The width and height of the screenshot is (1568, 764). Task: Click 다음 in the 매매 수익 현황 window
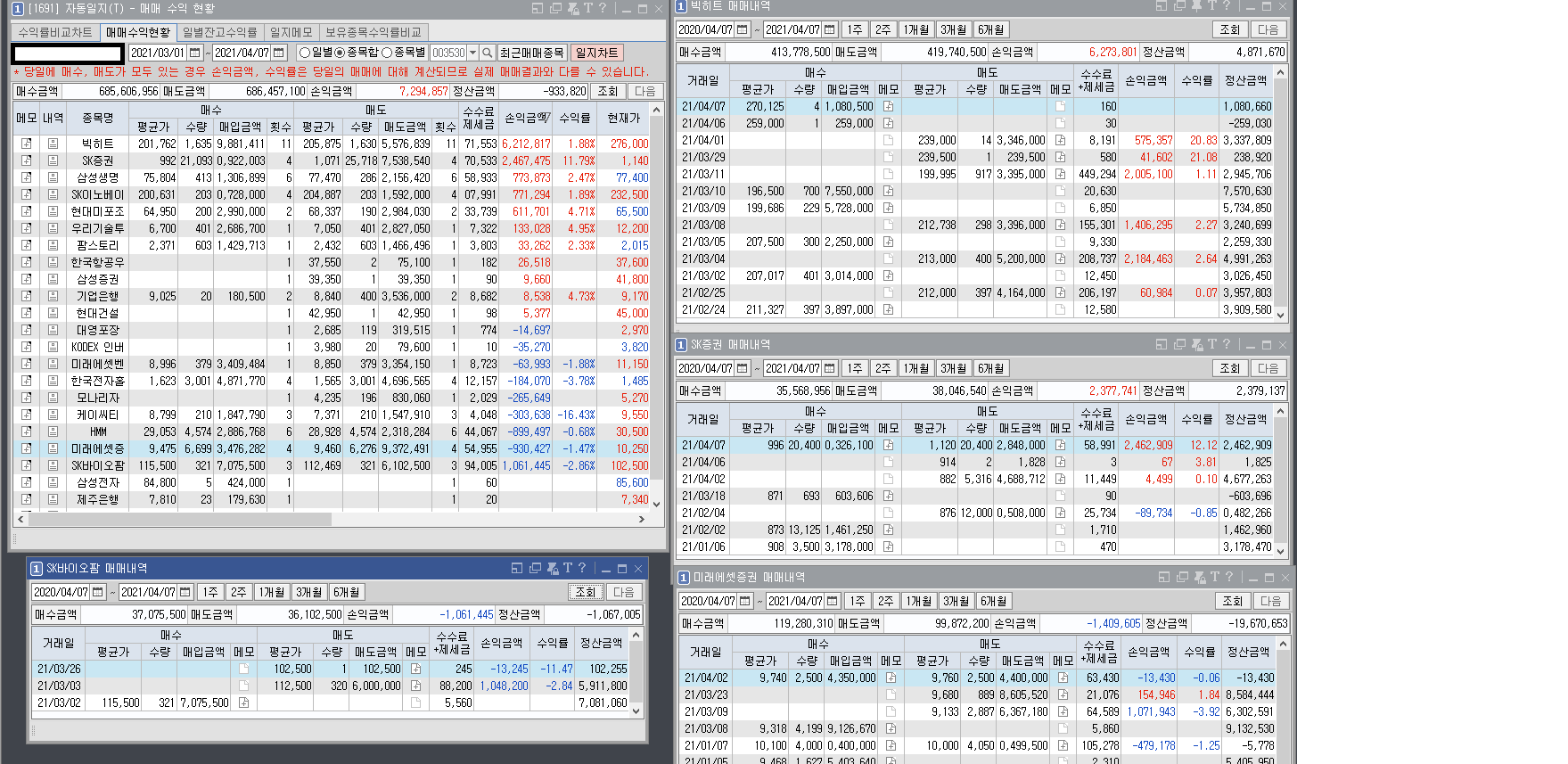644,91
